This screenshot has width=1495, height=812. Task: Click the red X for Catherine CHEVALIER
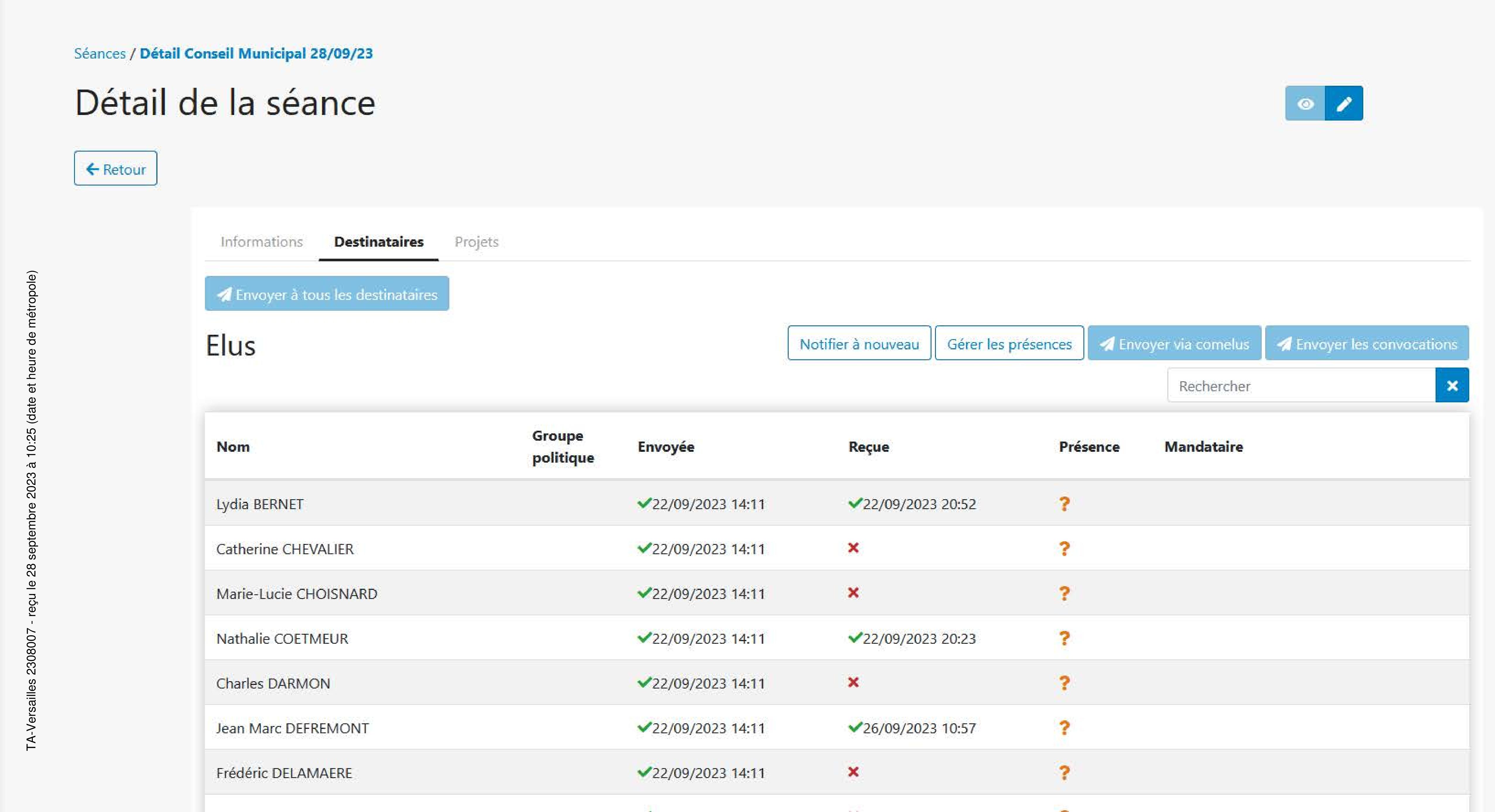[x=852, y=548]
